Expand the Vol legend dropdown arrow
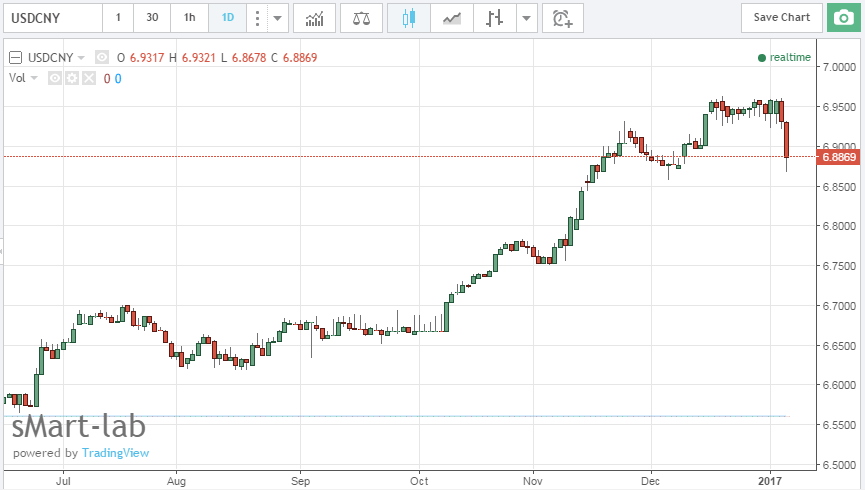 click(x=36, y=78)
